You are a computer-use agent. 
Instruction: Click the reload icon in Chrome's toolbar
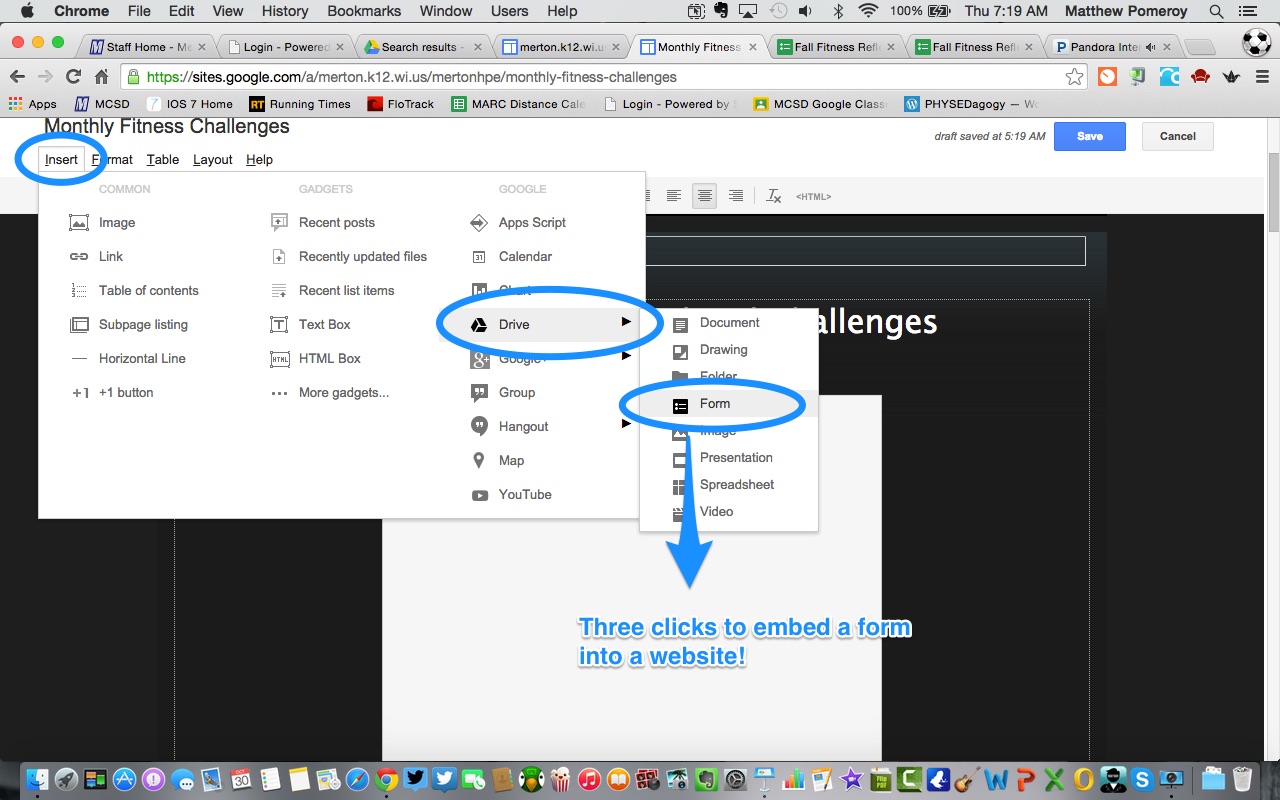coord(72,76)
